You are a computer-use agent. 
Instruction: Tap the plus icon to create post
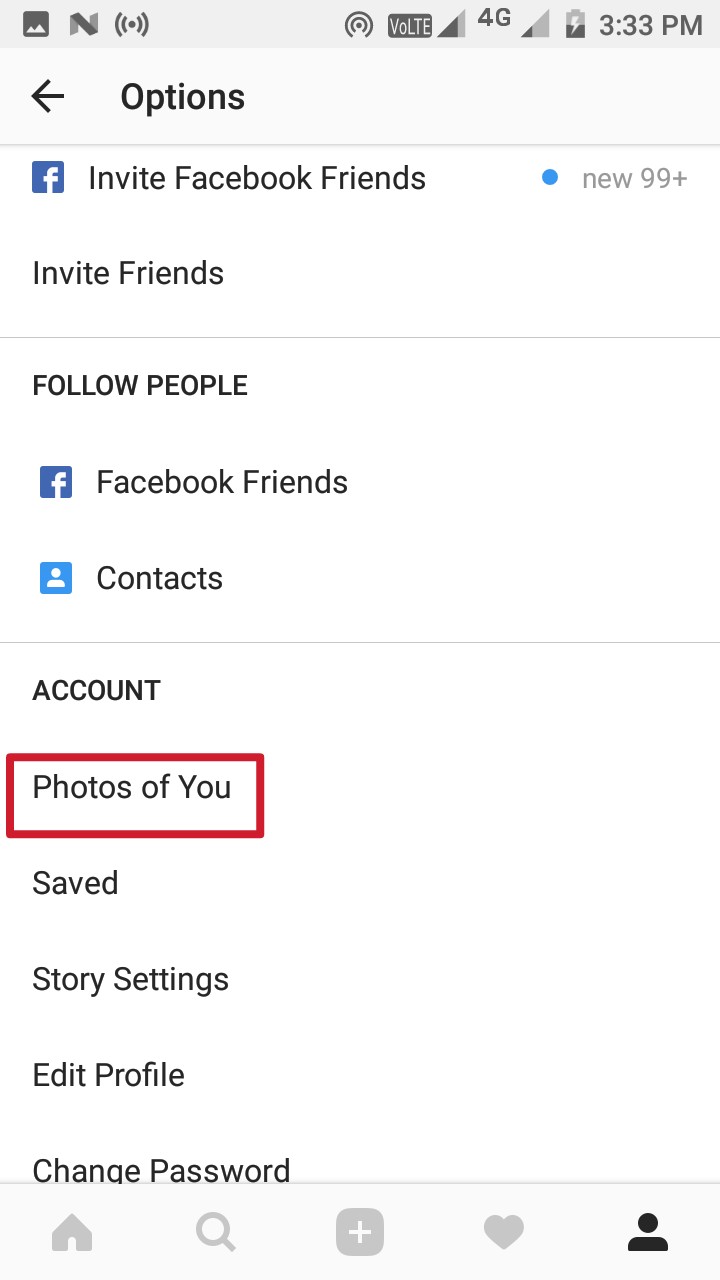pos(360,1233)
